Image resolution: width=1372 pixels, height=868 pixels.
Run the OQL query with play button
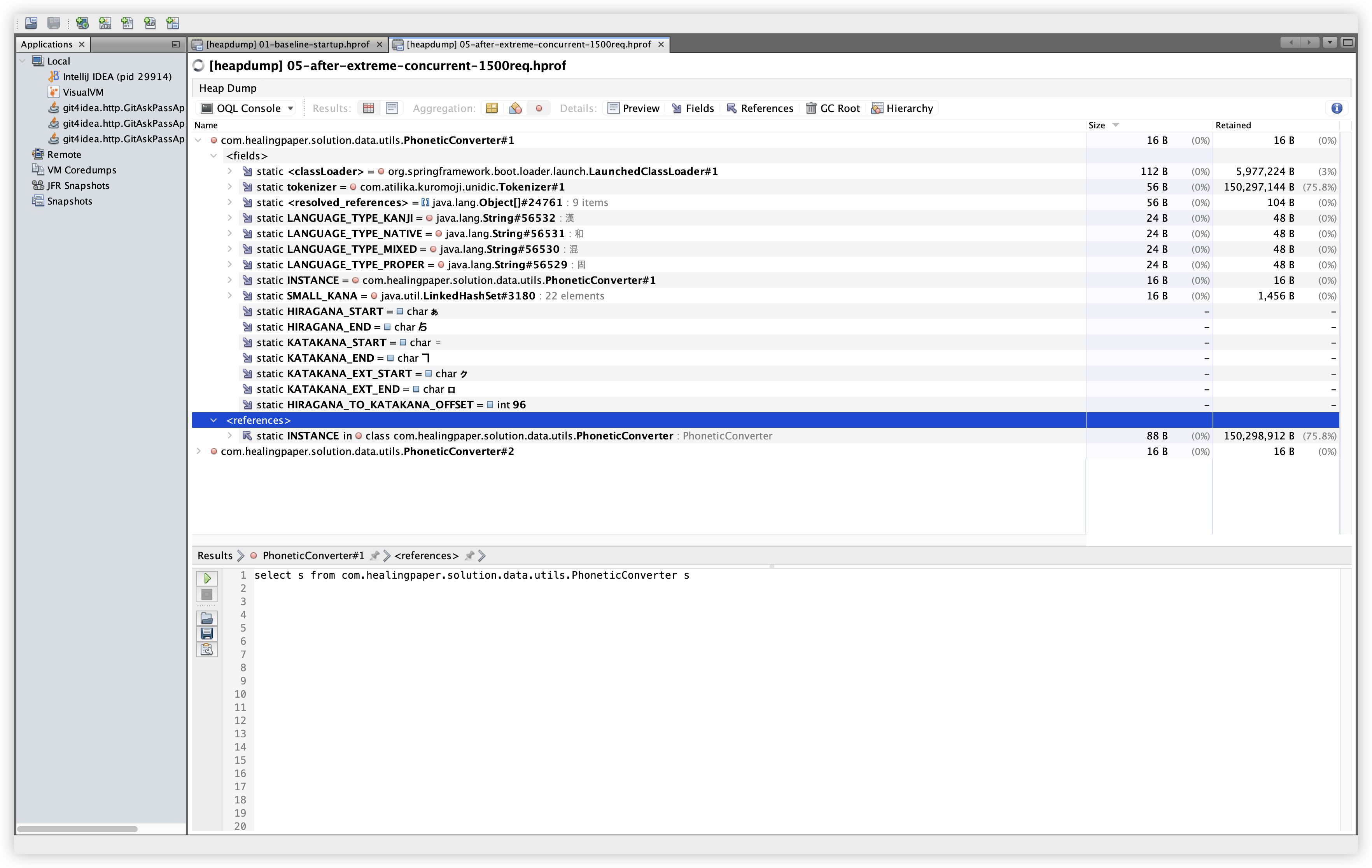click(207, 578)
